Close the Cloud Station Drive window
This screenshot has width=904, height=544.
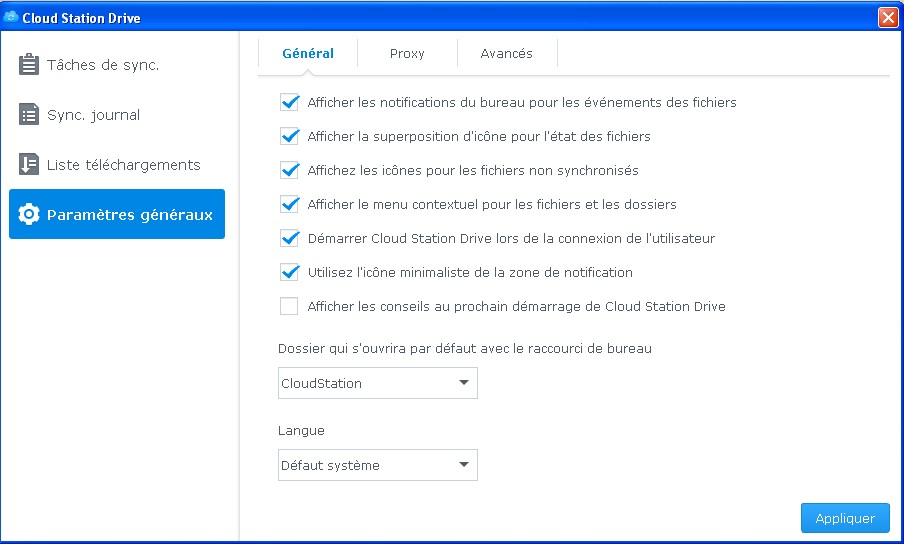pos(886,18)
